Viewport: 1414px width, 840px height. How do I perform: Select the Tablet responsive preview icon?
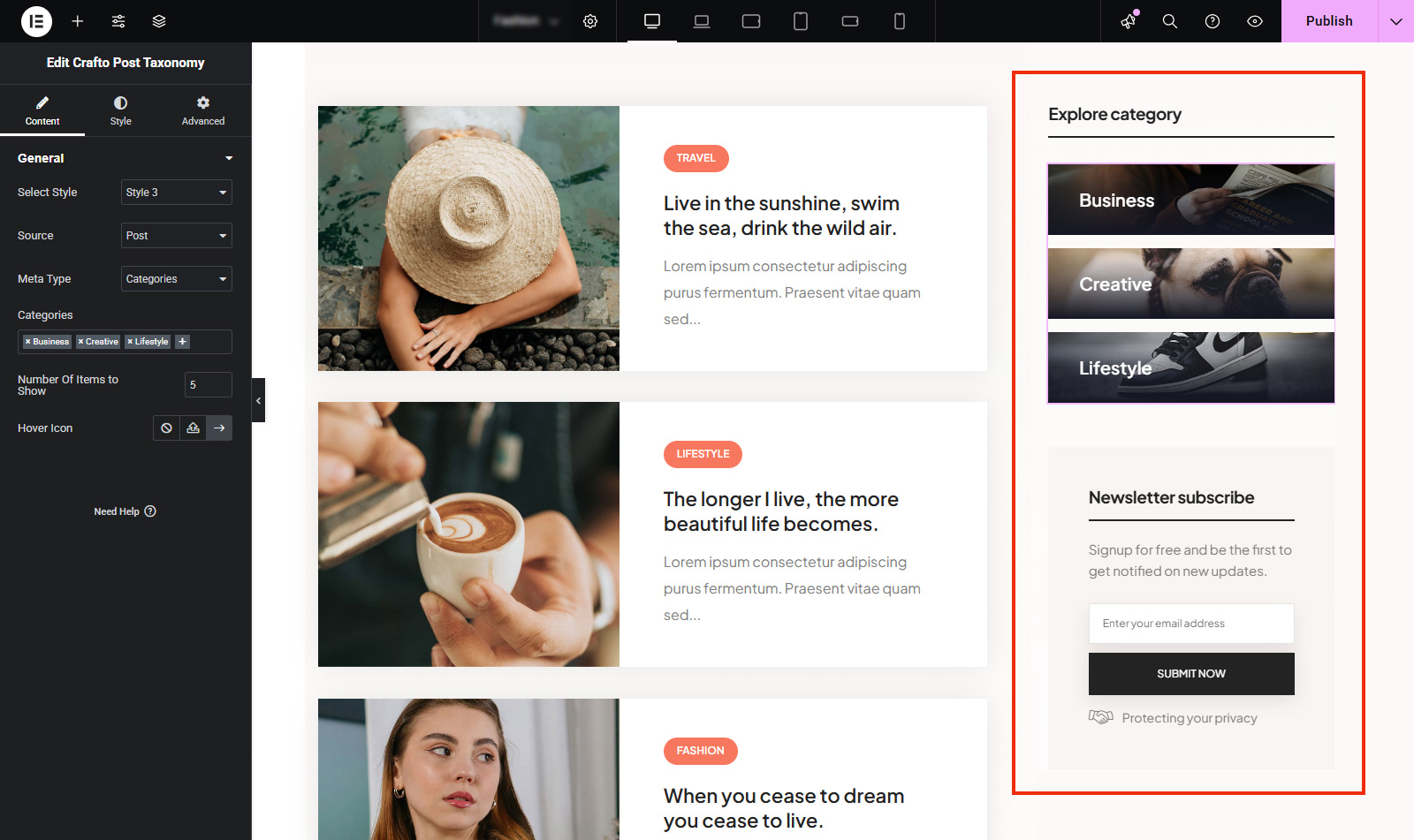pos(801,21)
